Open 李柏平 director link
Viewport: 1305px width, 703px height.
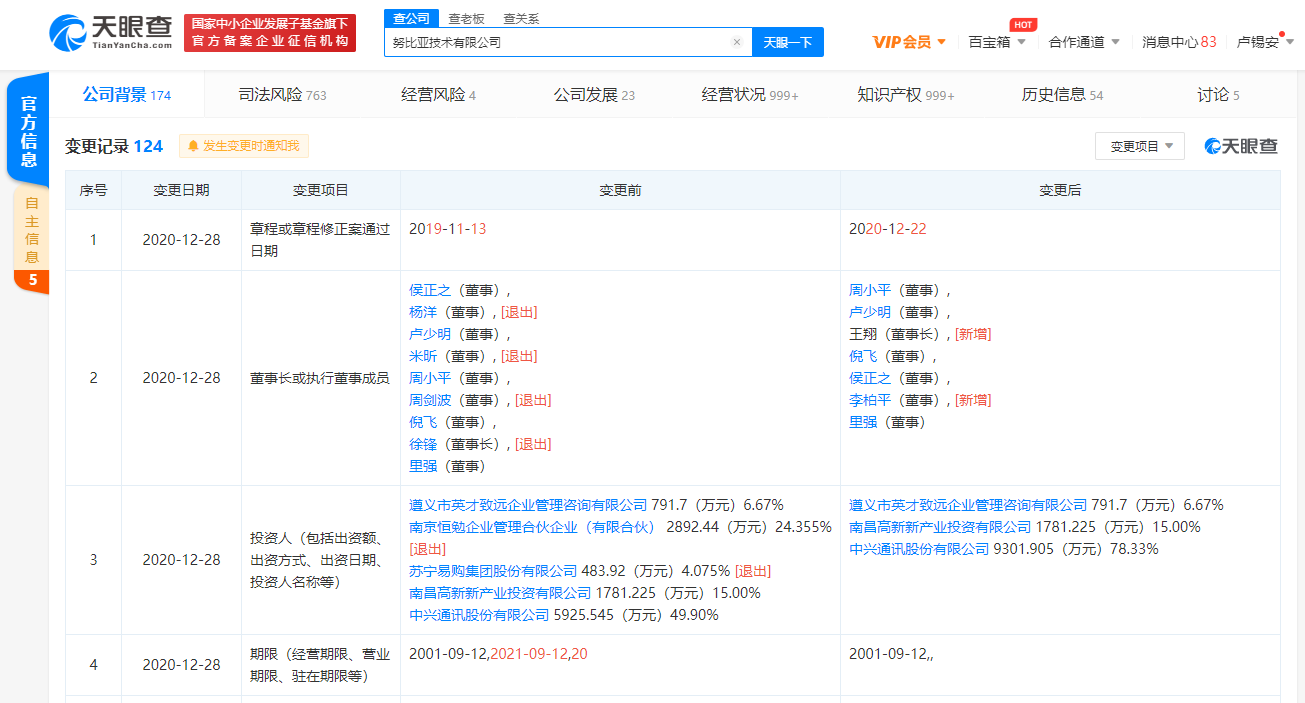pyautogui.click(x=870, y=400)
